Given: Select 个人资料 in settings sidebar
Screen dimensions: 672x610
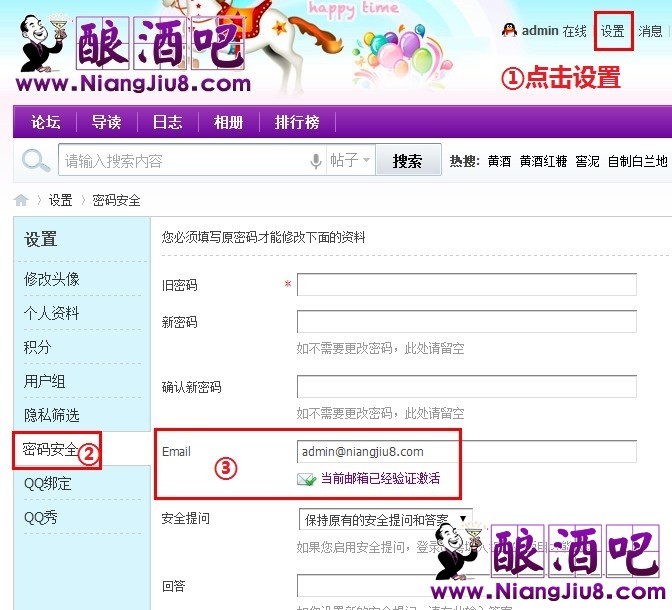Looking at the screenshot, I should (52, 313).
